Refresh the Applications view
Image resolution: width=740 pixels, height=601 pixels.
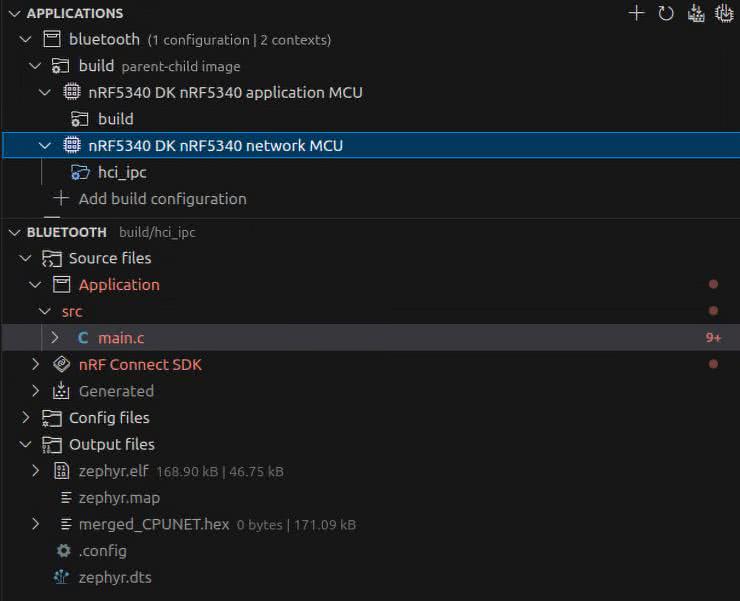(x=666, y=13)
